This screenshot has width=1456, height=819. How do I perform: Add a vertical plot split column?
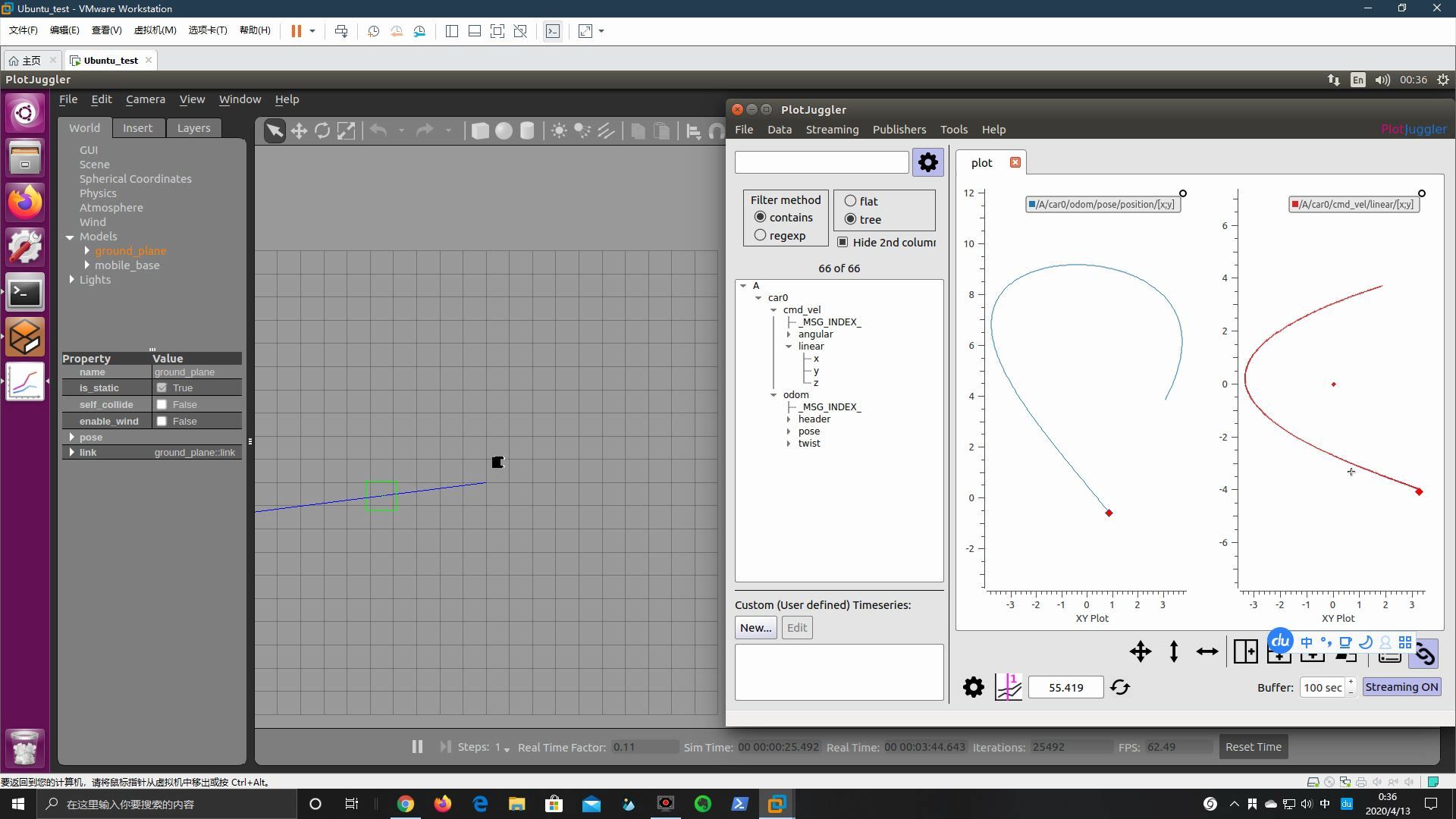(1245, 651)
